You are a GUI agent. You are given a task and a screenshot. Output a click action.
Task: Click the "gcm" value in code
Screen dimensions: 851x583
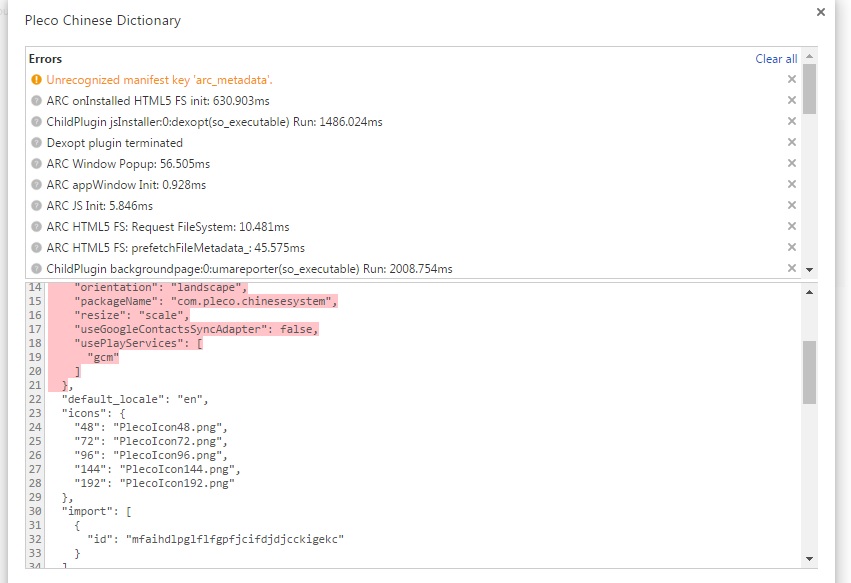(103, 357)
